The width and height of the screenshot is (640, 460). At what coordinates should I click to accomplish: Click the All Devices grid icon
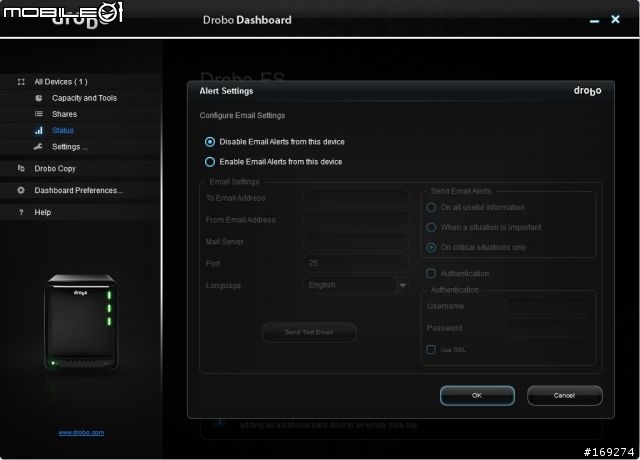coord(21,82)
